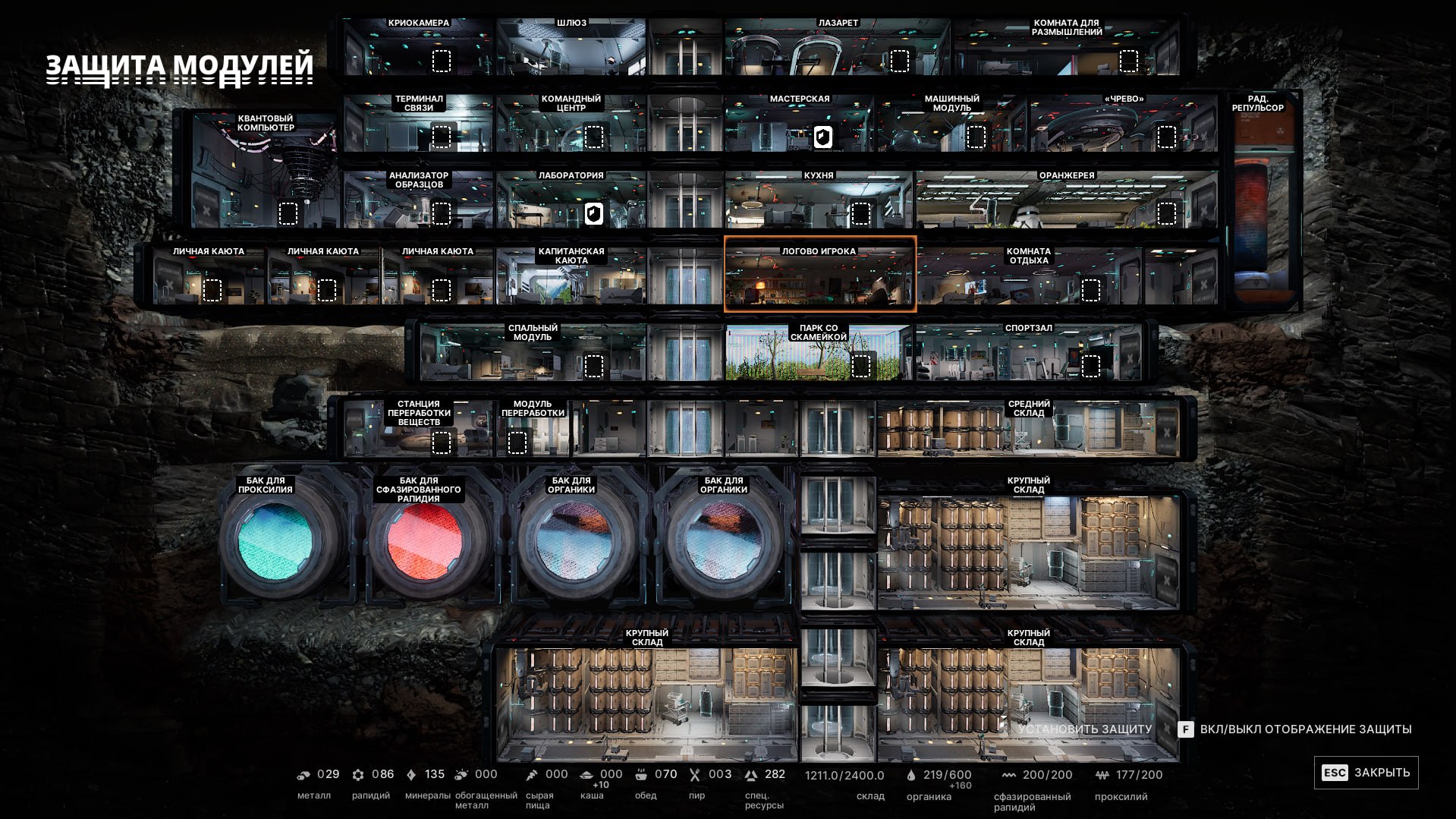Click the минералы crystal icon
Viewport: 1456px width, 819px height.
pos(411,775)
